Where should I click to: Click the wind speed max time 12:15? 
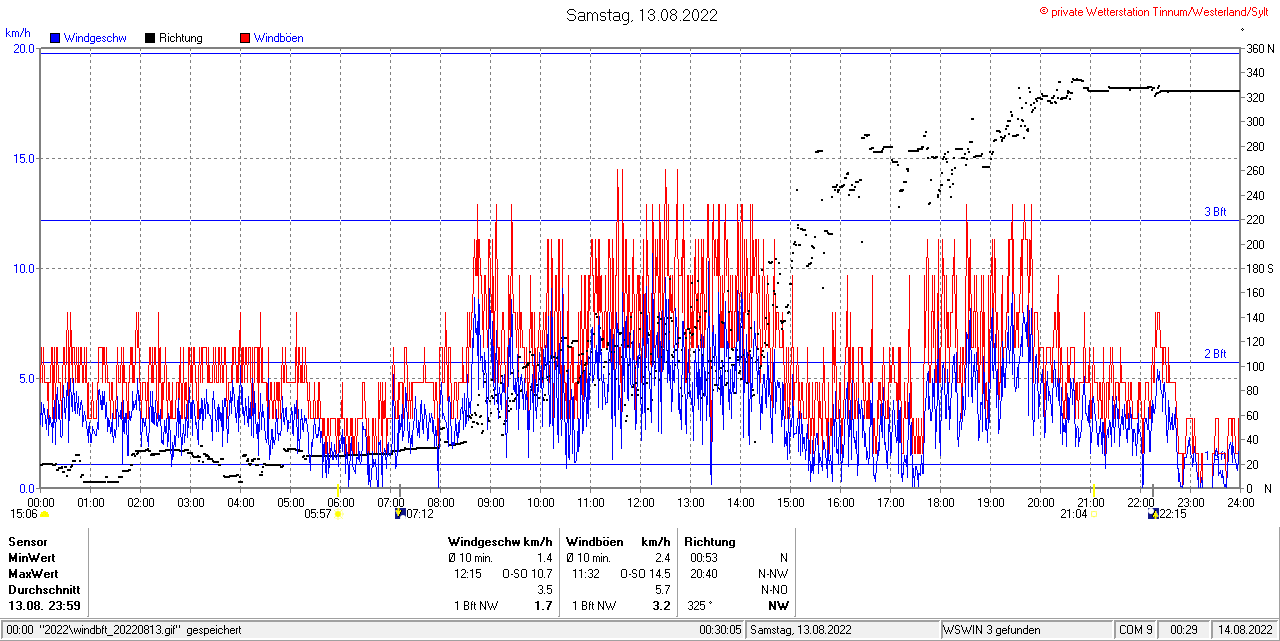468,574
